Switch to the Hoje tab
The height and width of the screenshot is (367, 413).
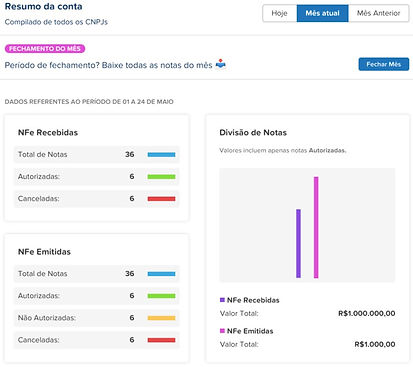[x=280, y=13]
